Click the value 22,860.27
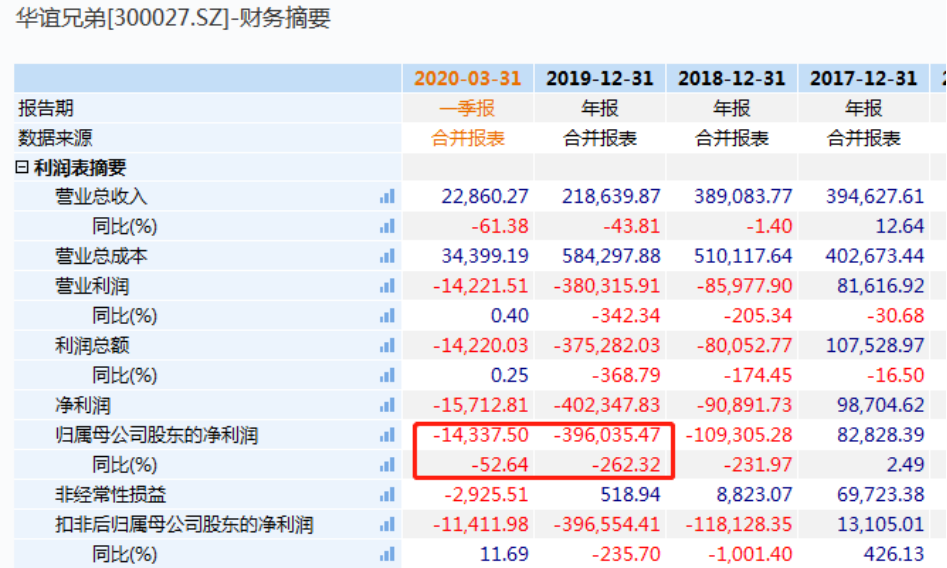The width and height of the screenshot is (947, 568). (484, 196)
